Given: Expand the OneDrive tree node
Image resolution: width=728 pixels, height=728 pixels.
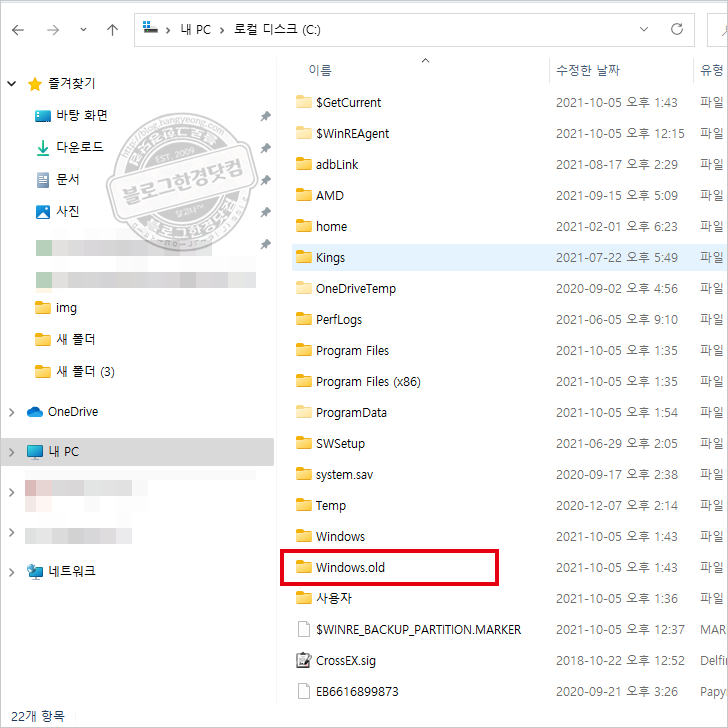Looking at the screenshot, I should [x=12, y=412].
